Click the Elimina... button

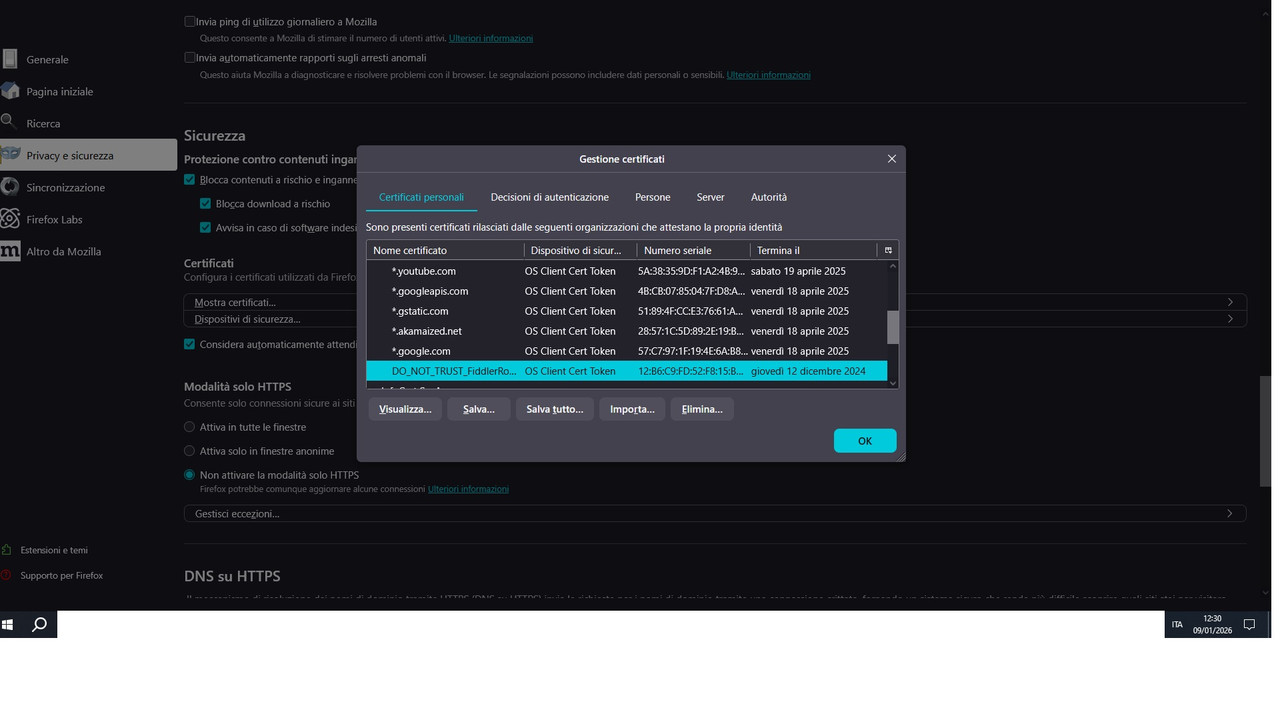click(x=702, y=409)
